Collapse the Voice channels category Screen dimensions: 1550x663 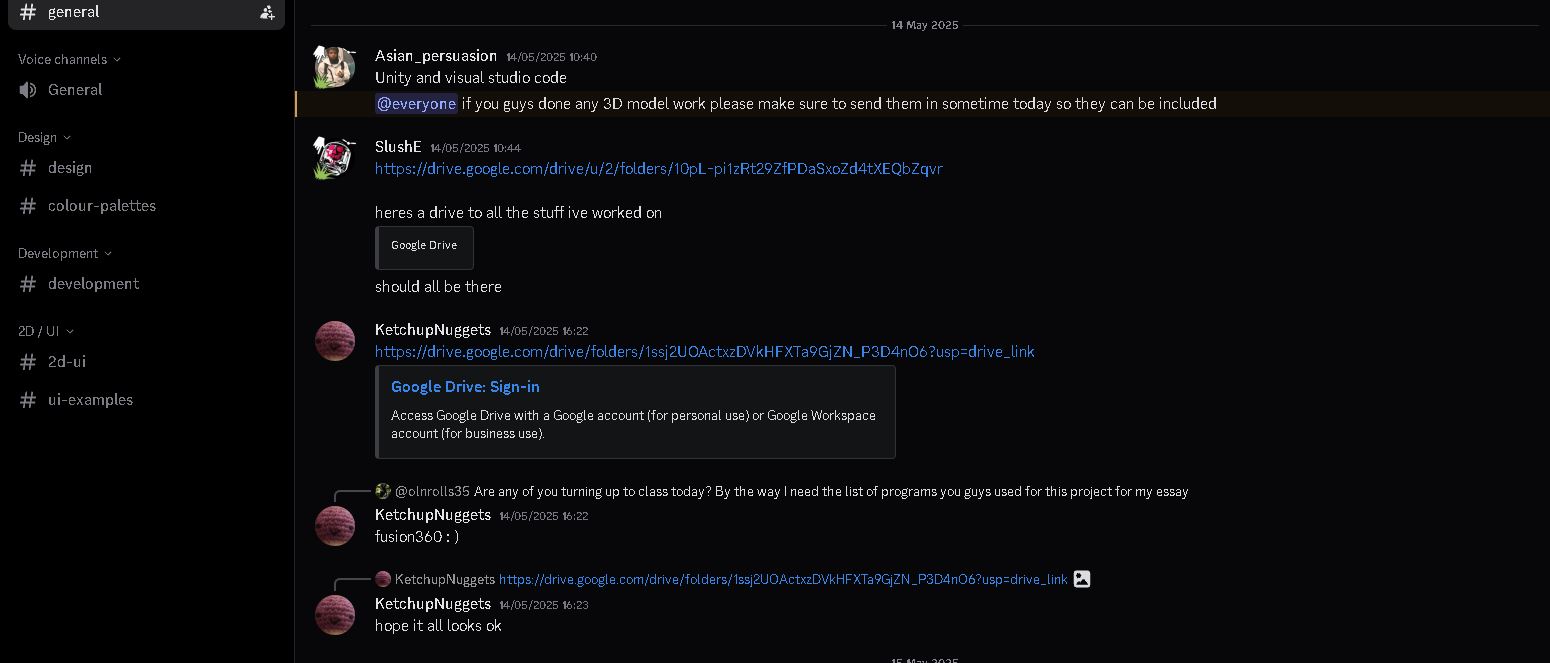coord(68,60)
